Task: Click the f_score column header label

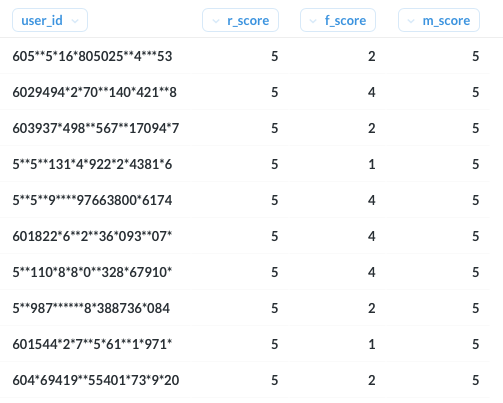Action: pyautogui.click(x=345, y=21)
